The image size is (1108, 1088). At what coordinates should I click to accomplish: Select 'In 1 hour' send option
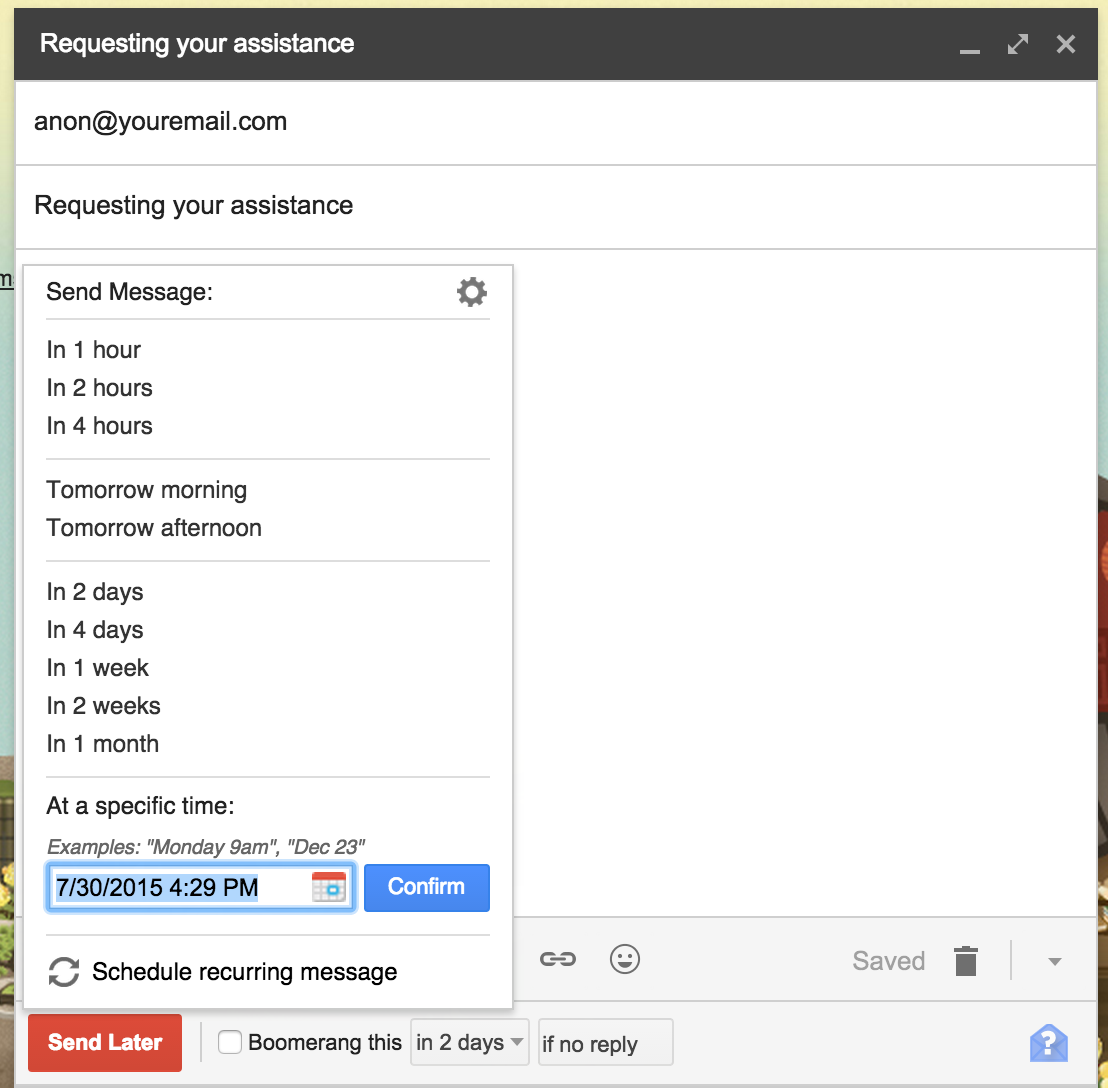tap(94, 350)
